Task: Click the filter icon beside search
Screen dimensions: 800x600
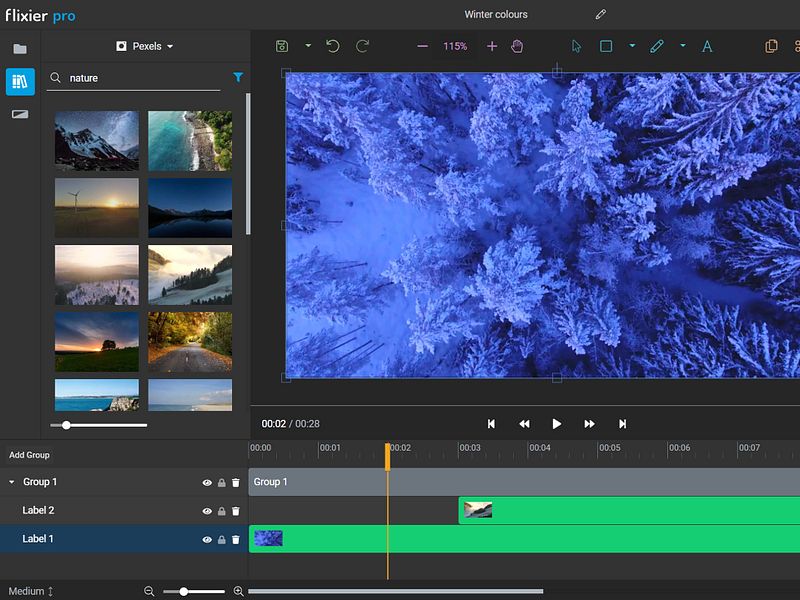Action: click(x=238, y=77)
